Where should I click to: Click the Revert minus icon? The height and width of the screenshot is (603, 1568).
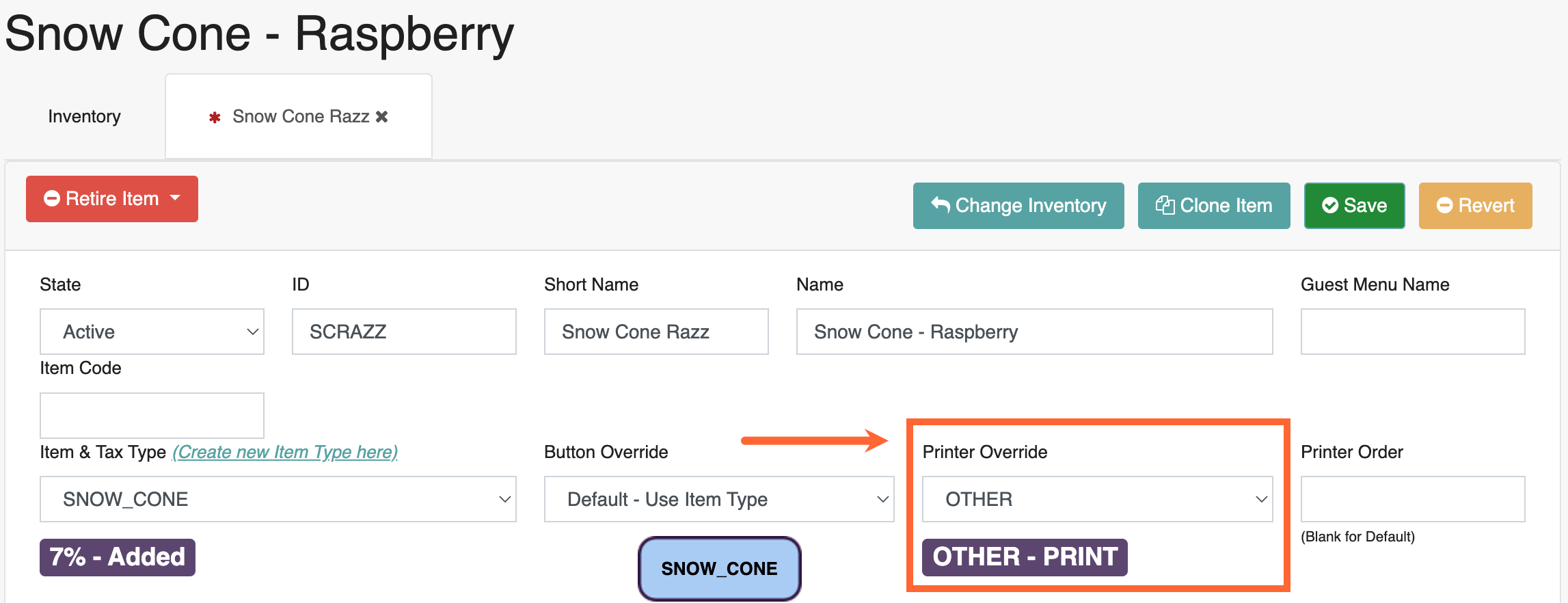pyautogui.click(x=1444, y=205)
